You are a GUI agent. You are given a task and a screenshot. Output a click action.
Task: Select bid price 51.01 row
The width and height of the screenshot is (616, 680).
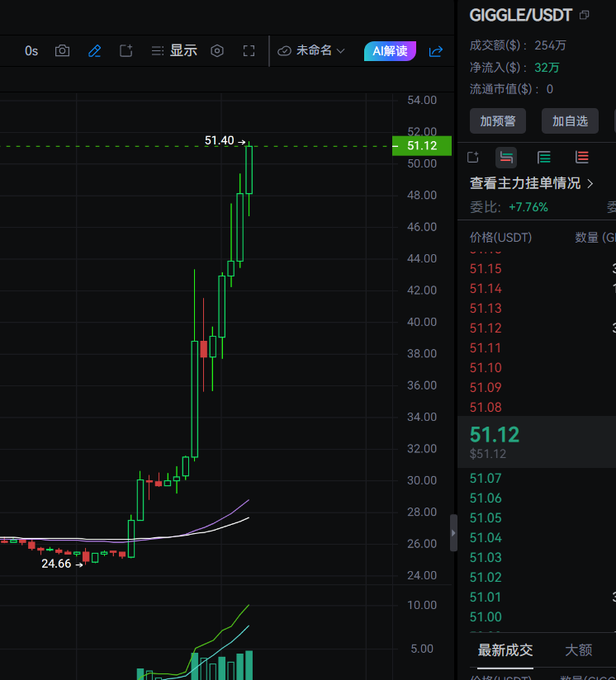point(537,597)
